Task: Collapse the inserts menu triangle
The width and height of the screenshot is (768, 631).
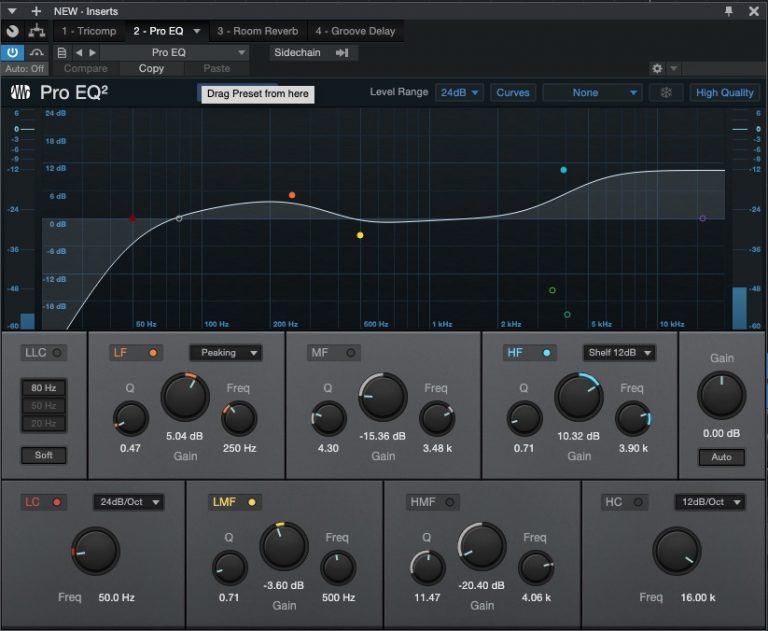Action: (x=12, y=11)
